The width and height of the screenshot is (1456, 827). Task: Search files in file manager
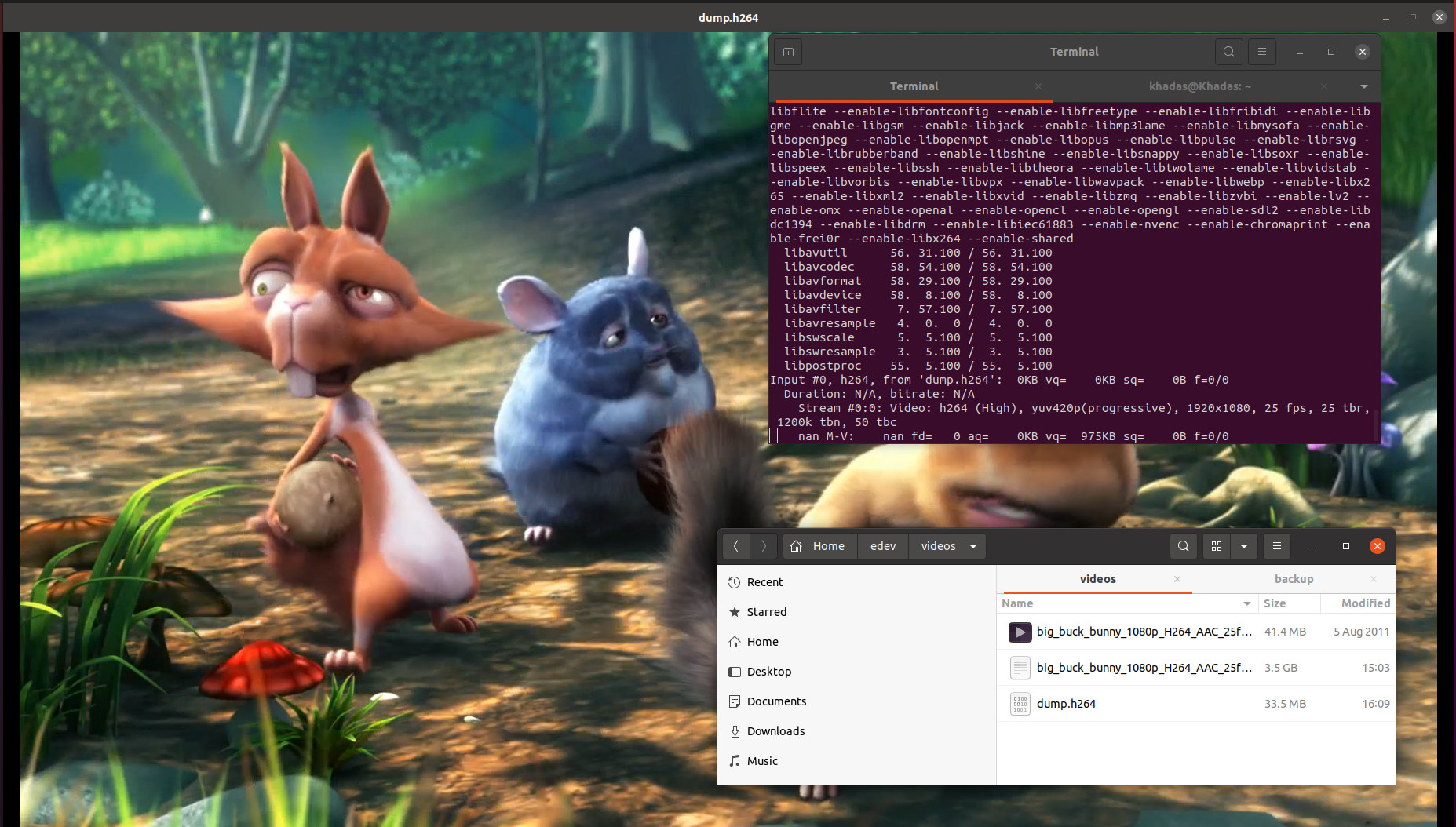(1184, 546)
